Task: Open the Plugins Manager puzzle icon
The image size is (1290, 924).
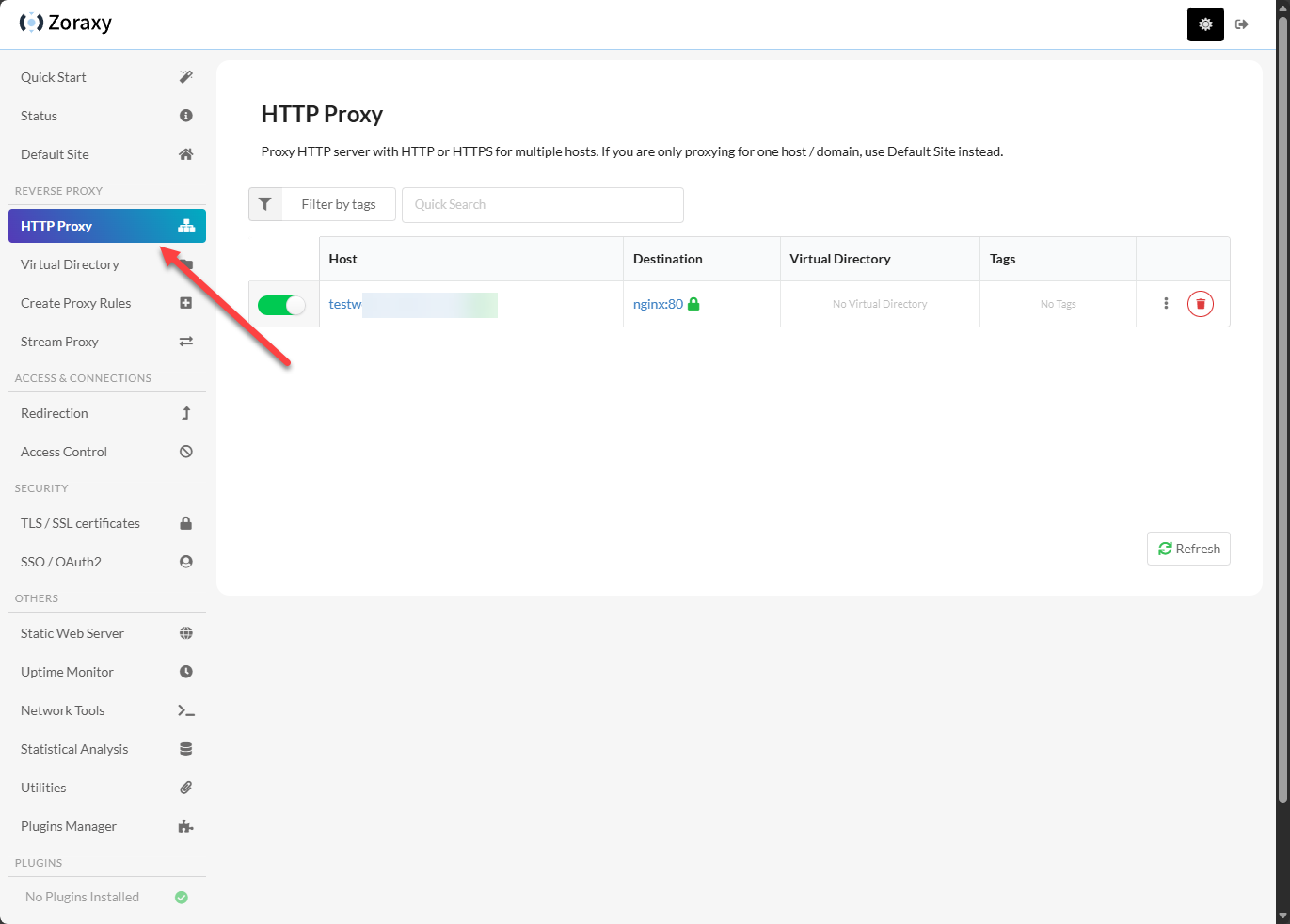Action: coord(185,826)
